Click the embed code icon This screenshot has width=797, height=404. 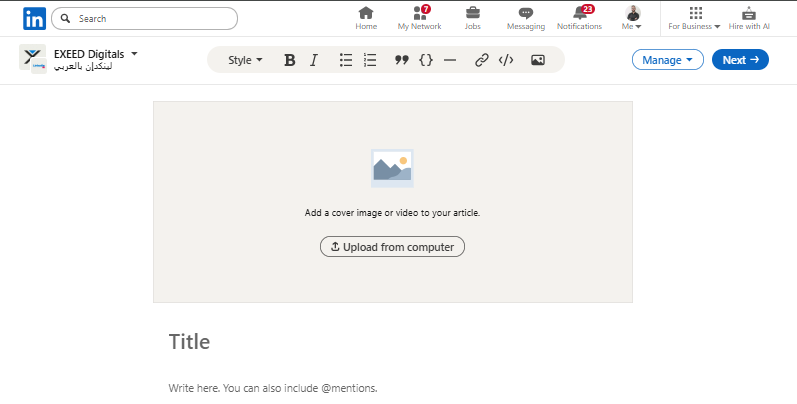(506, 60)
